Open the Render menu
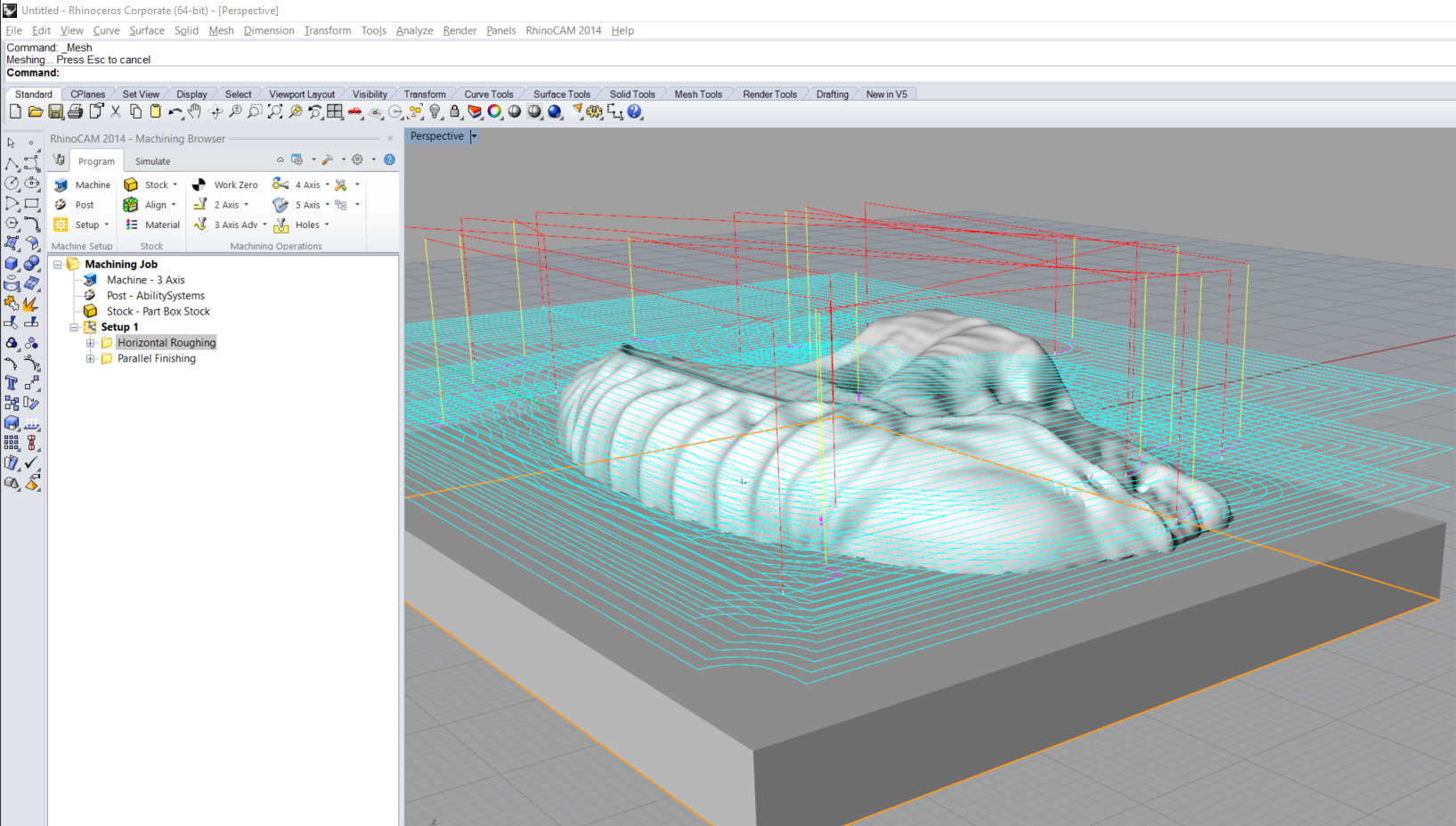1456x826 pixels. (460, 30)
